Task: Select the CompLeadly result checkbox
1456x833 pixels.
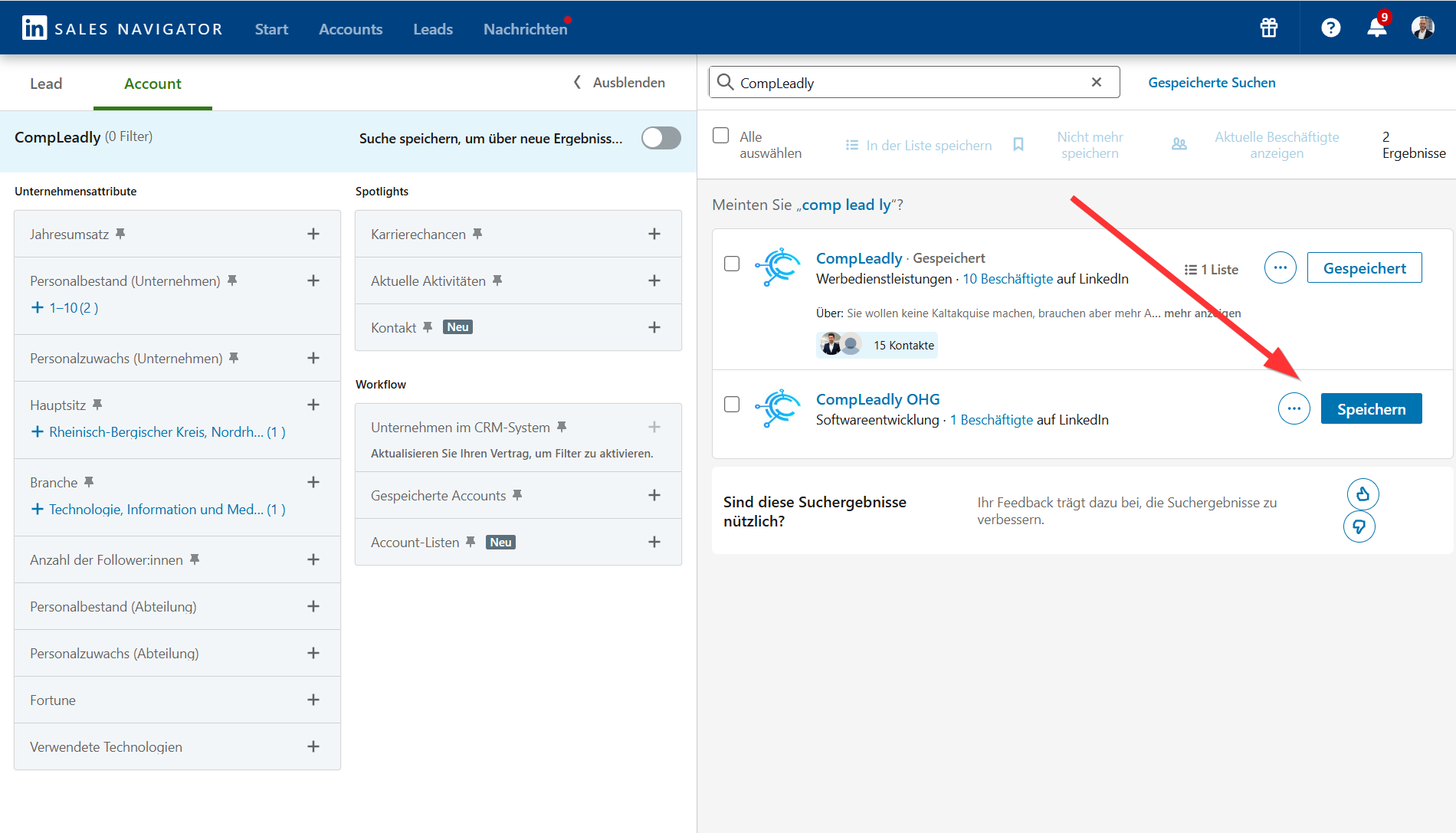Action: [x=732, y=263]
